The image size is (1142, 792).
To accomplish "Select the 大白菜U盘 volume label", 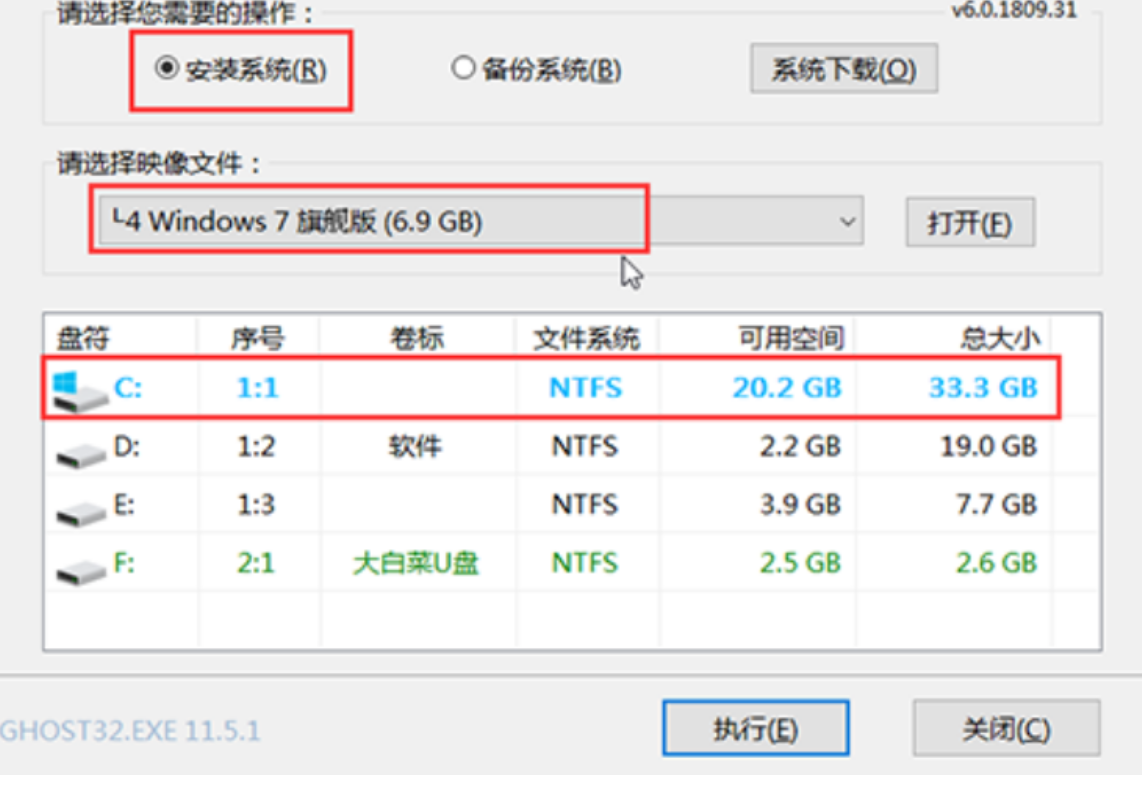I will [x=416, y=562].
